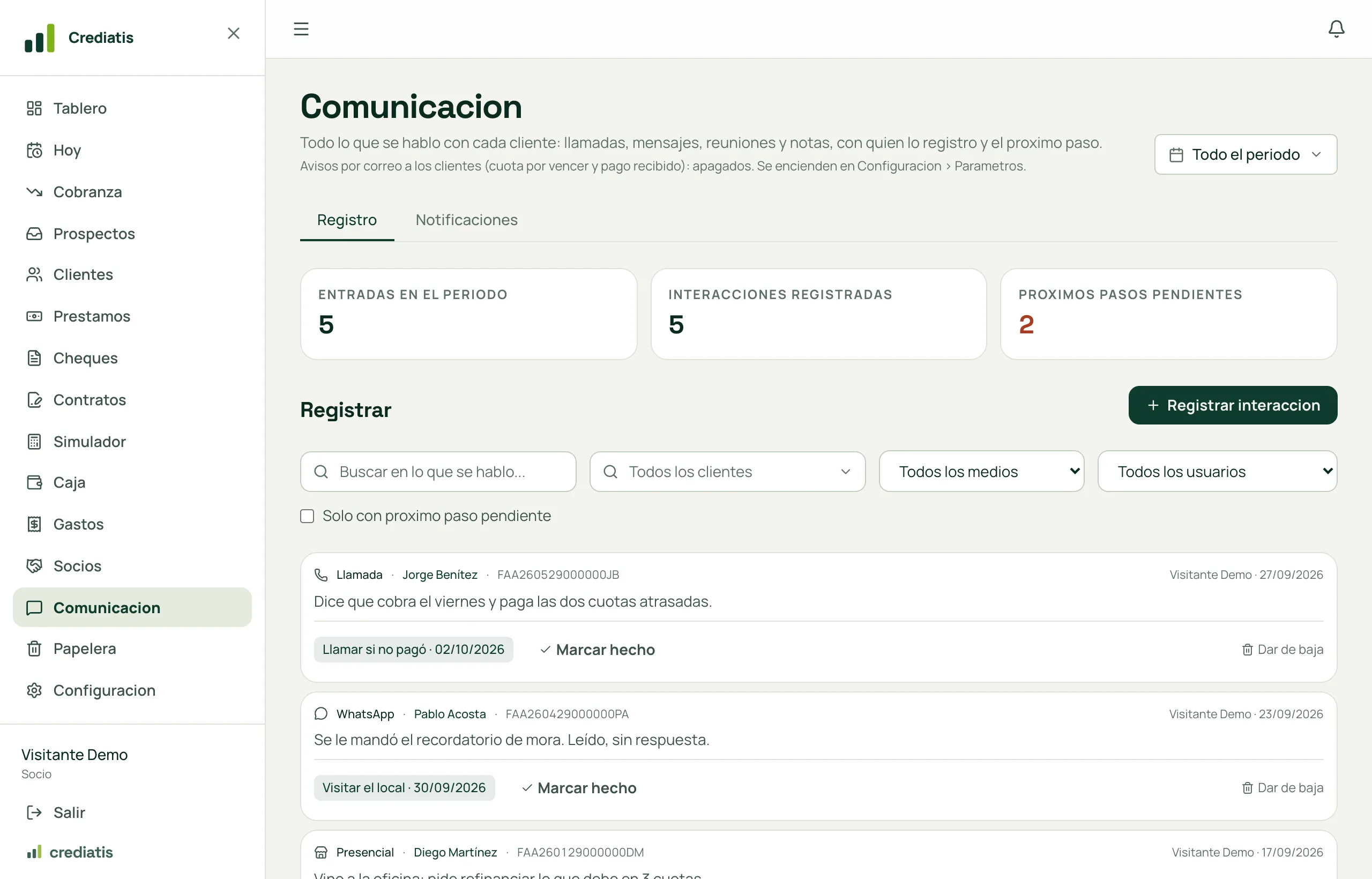Click loan code FAA260429000000PA

566,713
